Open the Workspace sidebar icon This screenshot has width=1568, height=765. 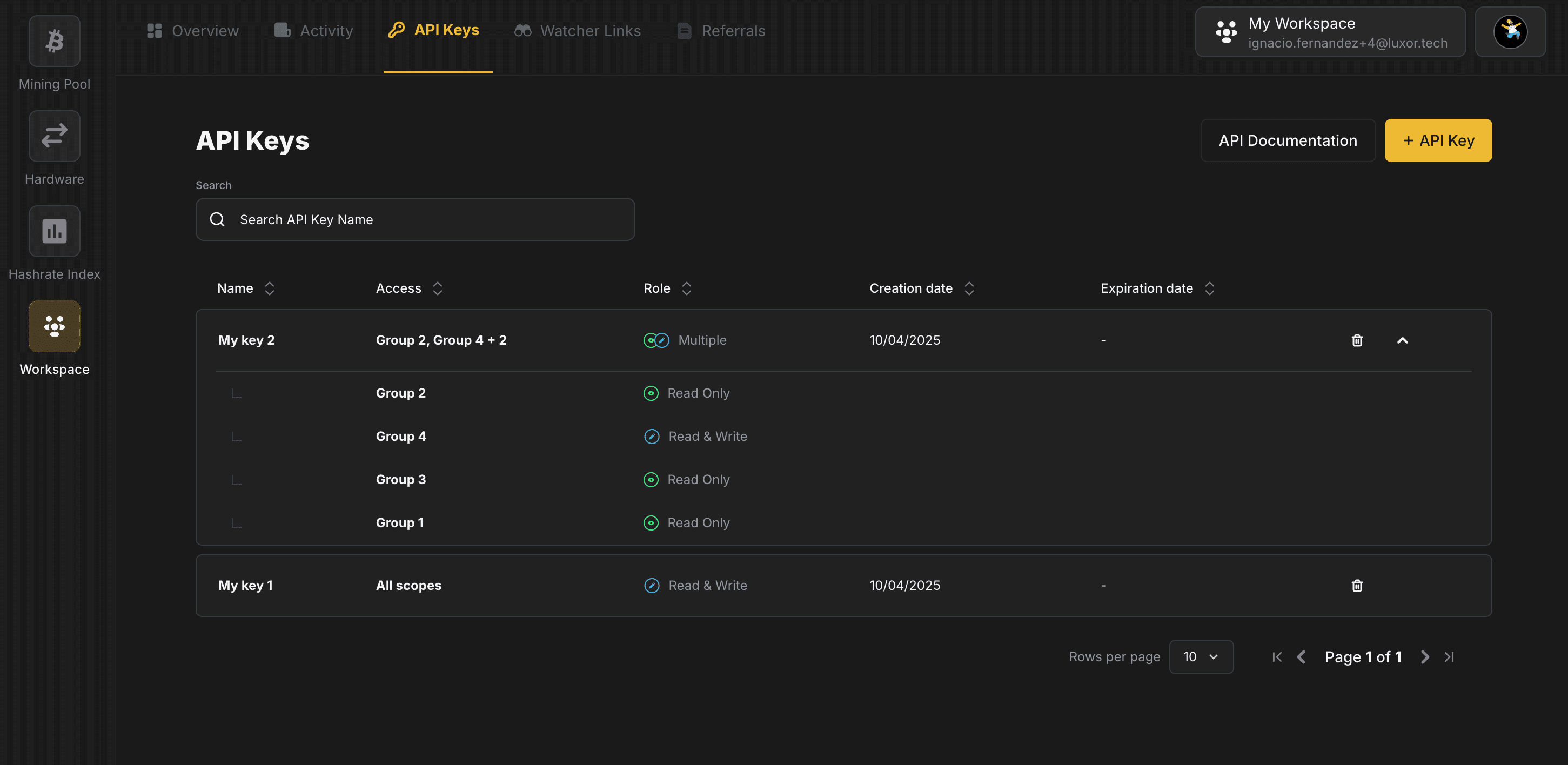pos(54,326)
